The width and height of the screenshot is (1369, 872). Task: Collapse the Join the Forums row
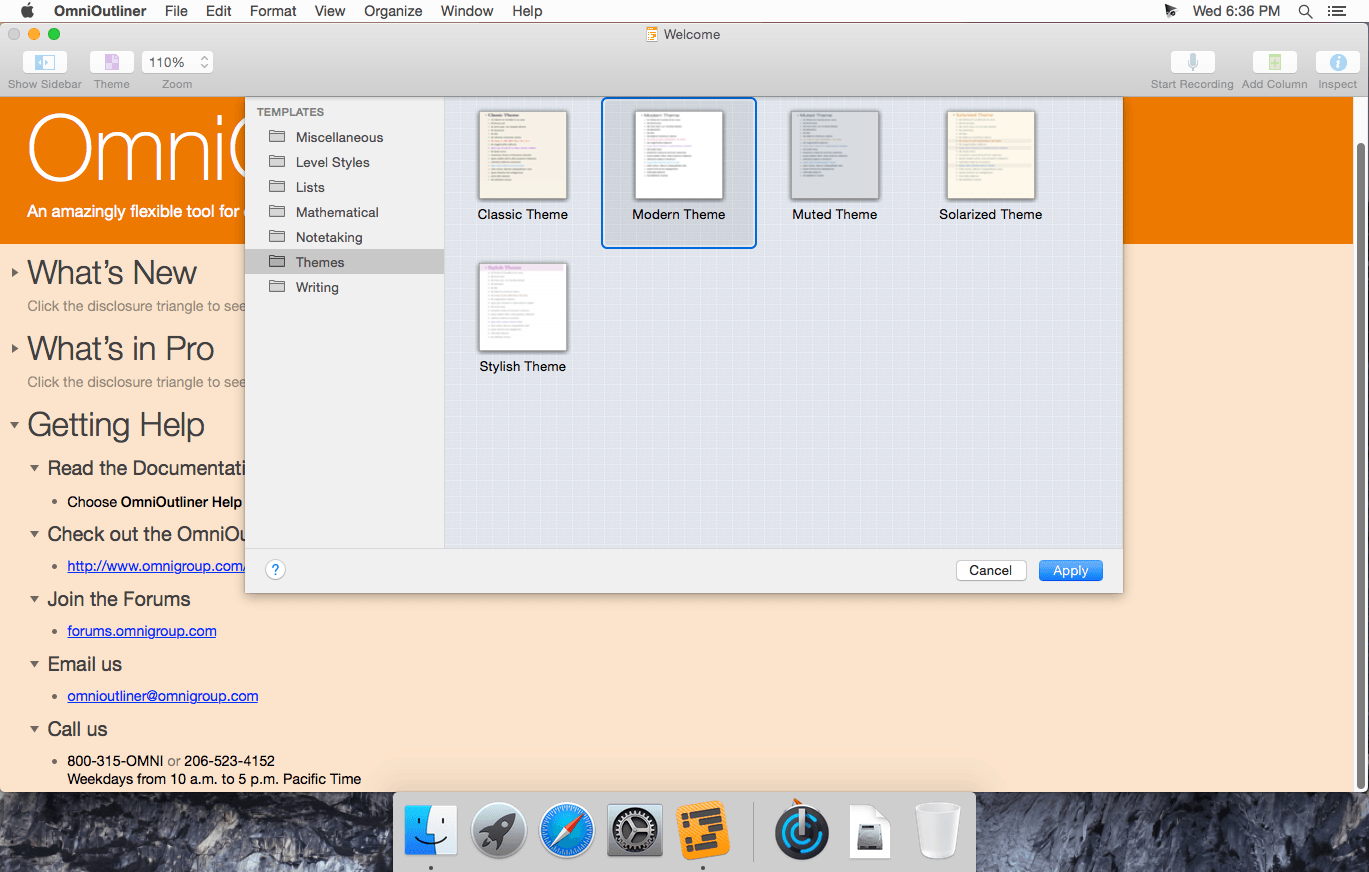[35, 599]
